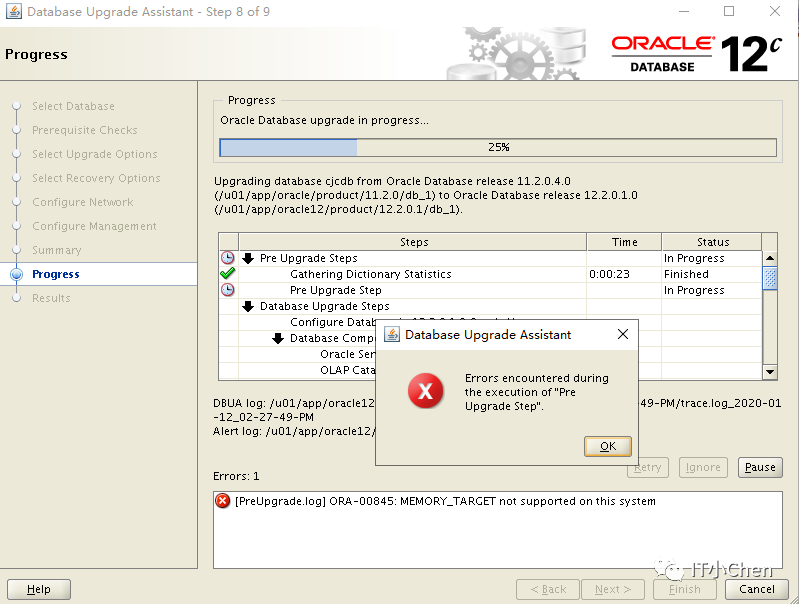Click the ORA-00845 MEMORY_TARGET error message
Screen dimensions: 799x604
click(445, 501)
